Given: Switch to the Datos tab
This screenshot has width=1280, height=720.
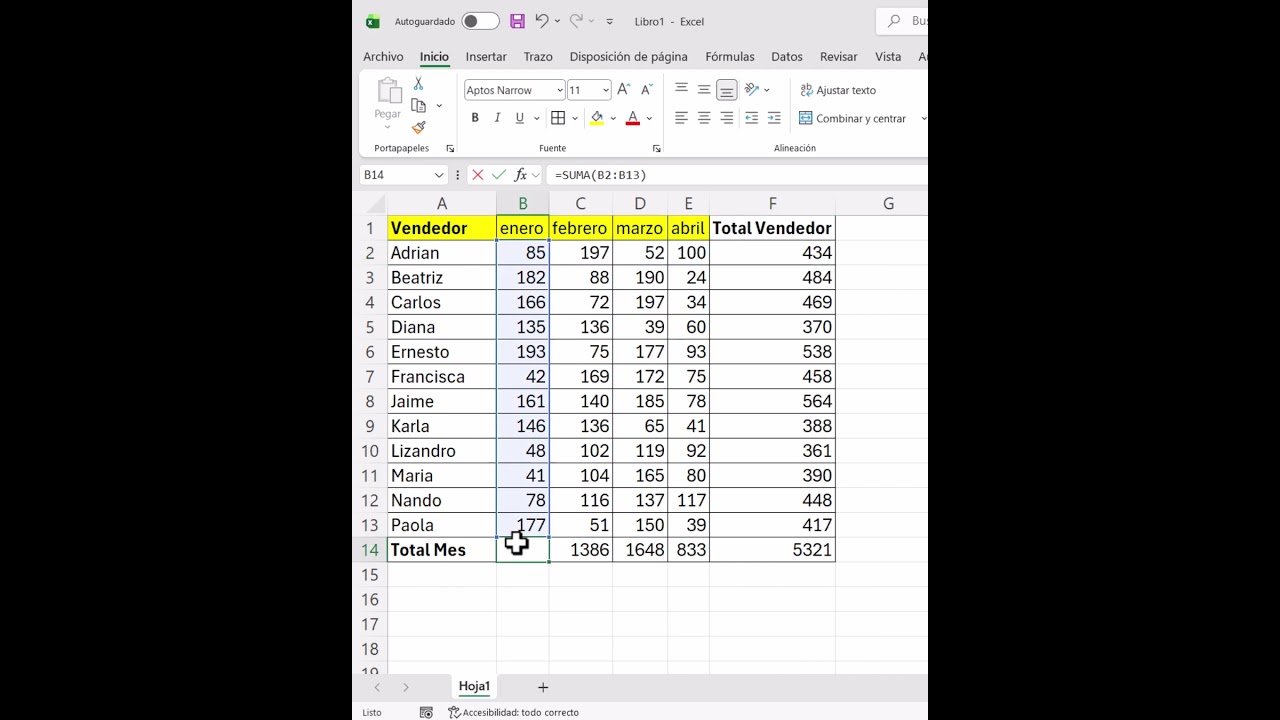Looking at the screenshot, I should [787, 57].
